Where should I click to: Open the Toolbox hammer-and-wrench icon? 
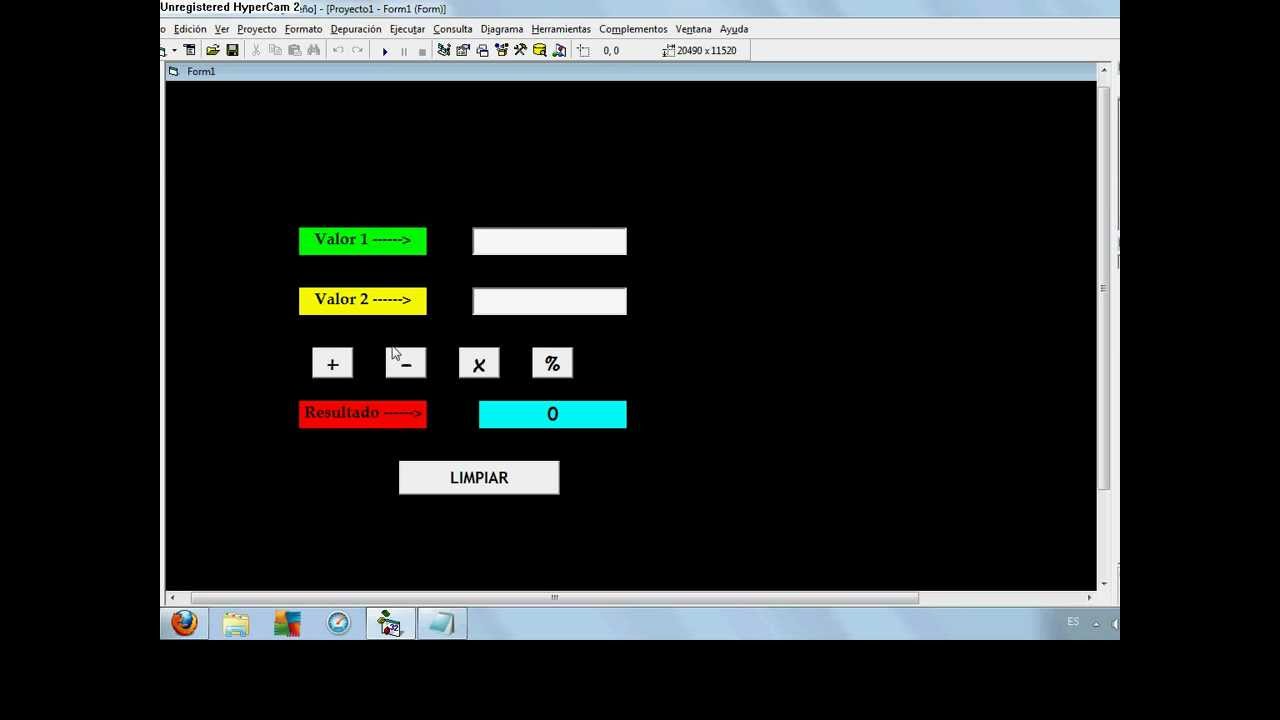[x=520, y=50]
